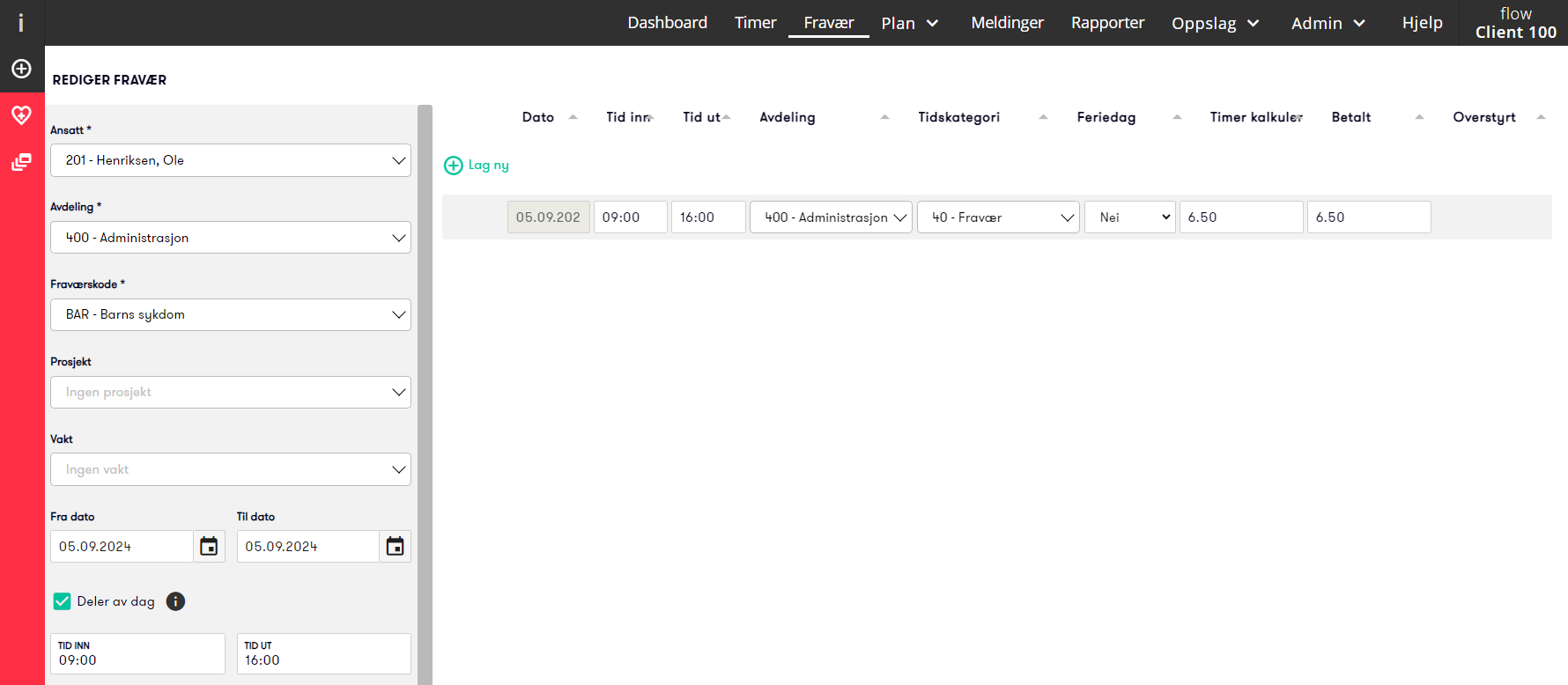Sort by Tid ut column arrow
Image resolution: width=1568 pixels, height=685 pixels.
coord(727,117)
